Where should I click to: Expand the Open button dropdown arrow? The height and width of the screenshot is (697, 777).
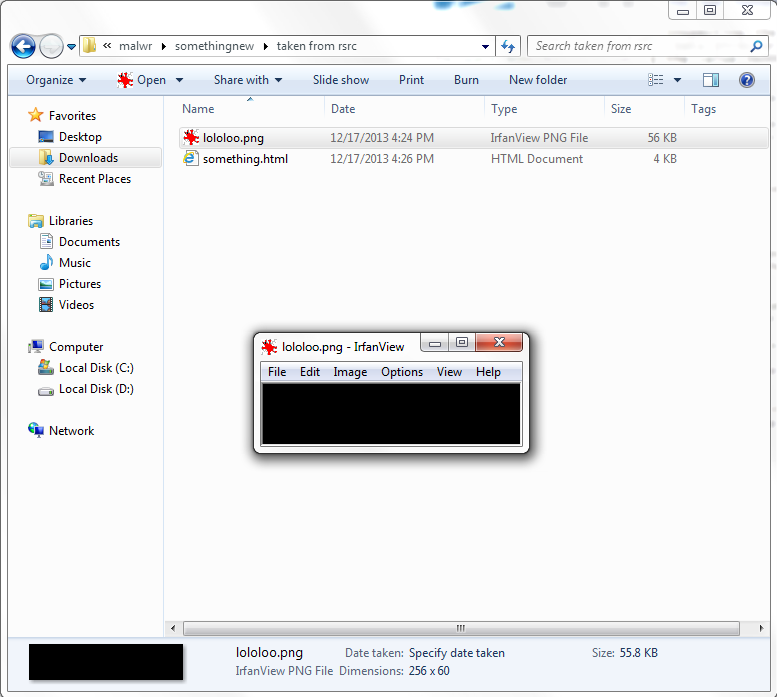[179, 80]
